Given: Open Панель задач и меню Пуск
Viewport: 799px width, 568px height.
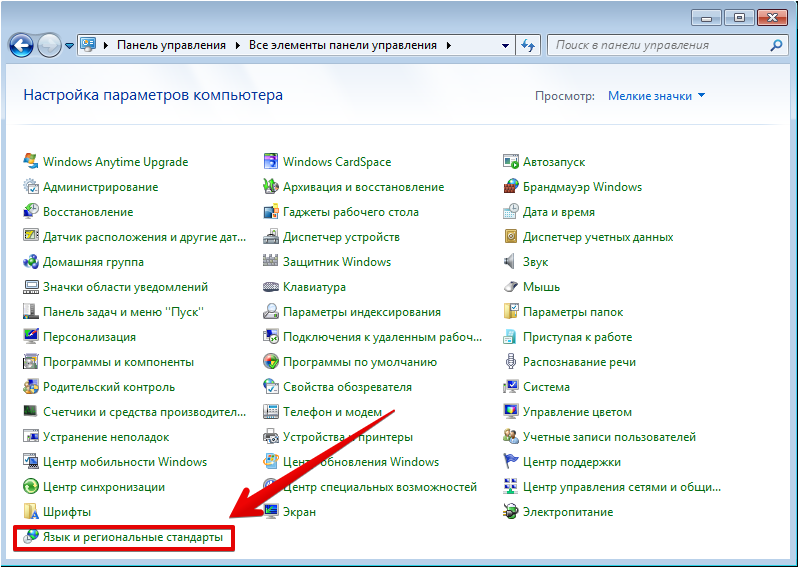Looking at the screenshot, I should pyautogui.click(x=114, y=312).
